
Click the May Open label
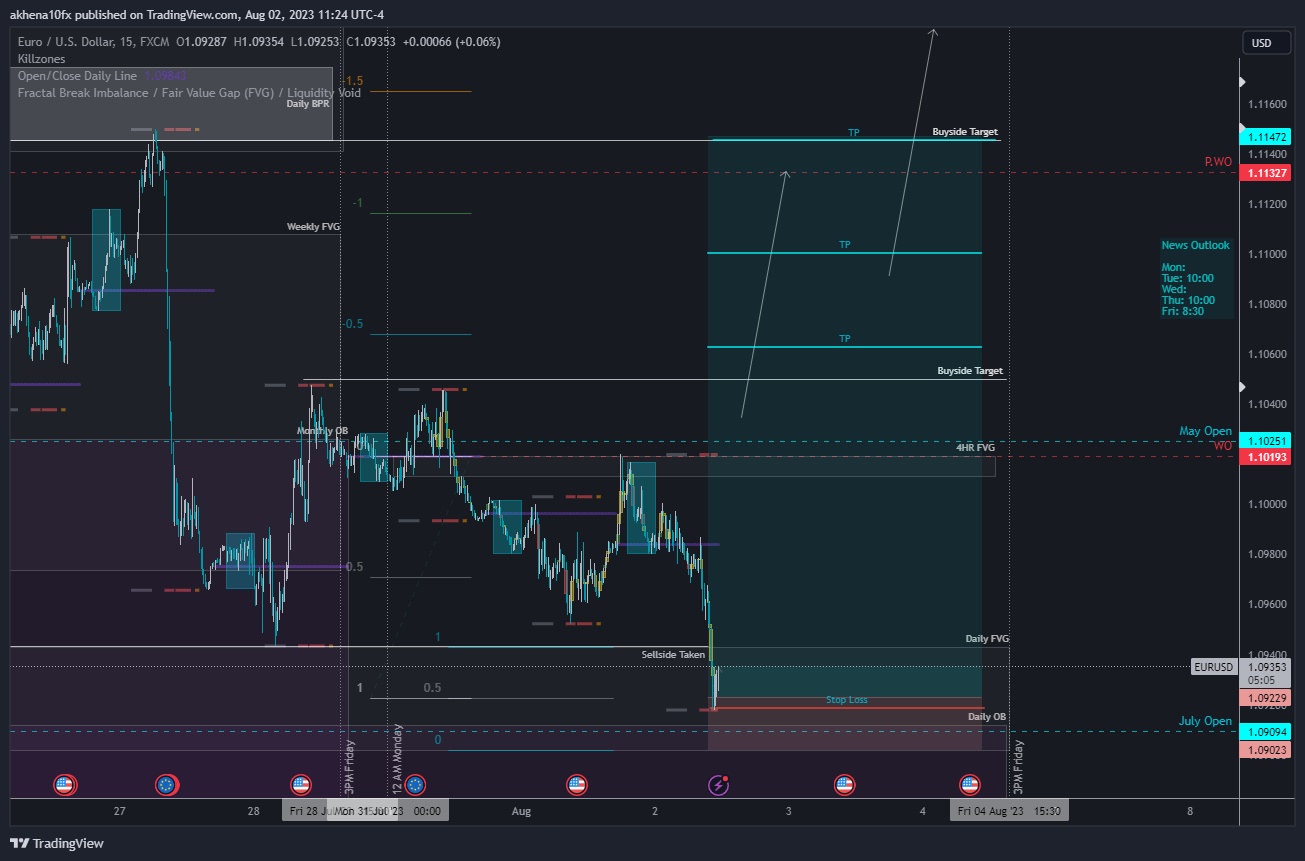(1206, 431)
